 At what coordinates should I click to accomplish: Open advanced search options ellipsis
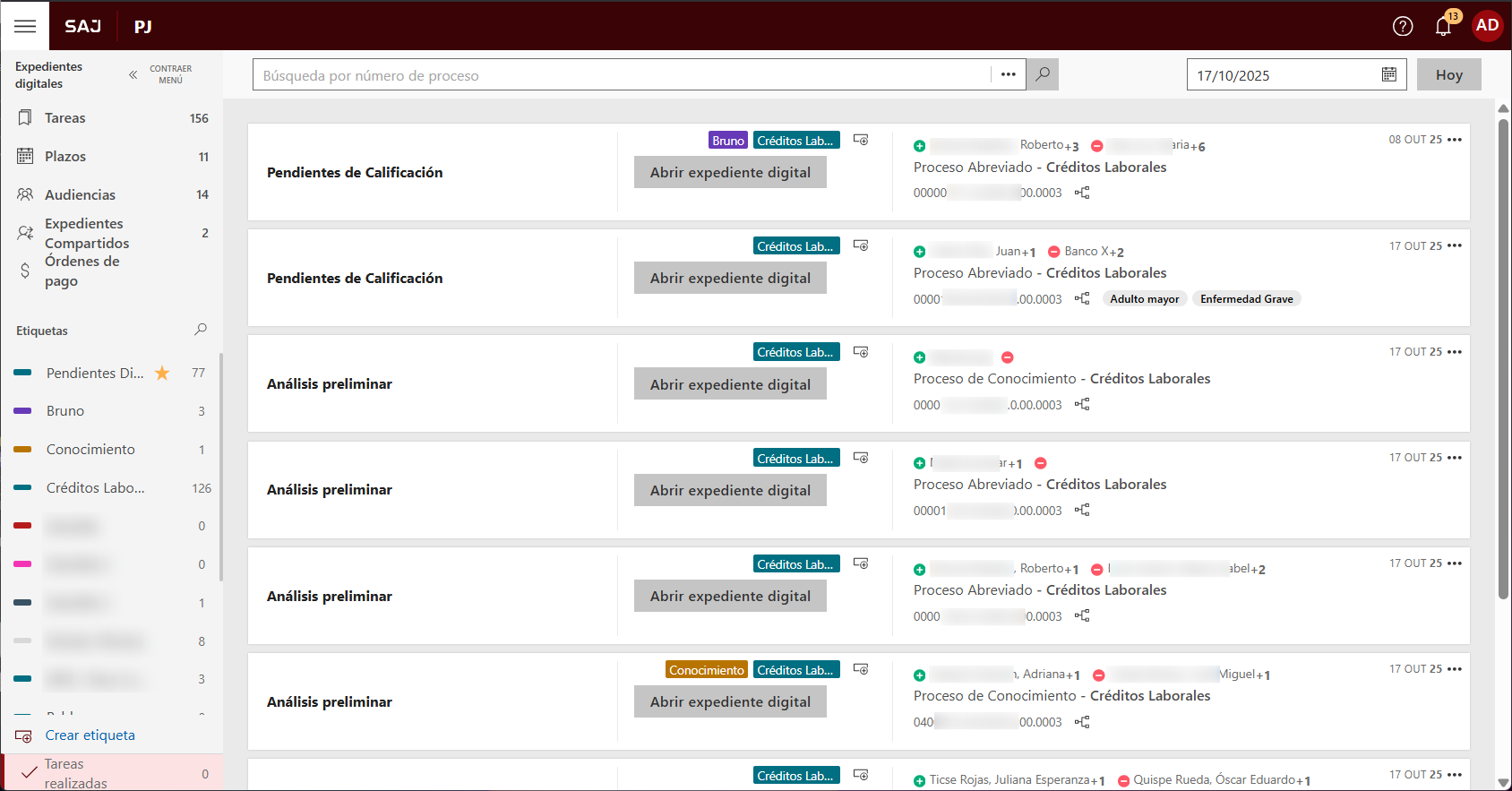pyautogui.click(x=1009, y=74)
